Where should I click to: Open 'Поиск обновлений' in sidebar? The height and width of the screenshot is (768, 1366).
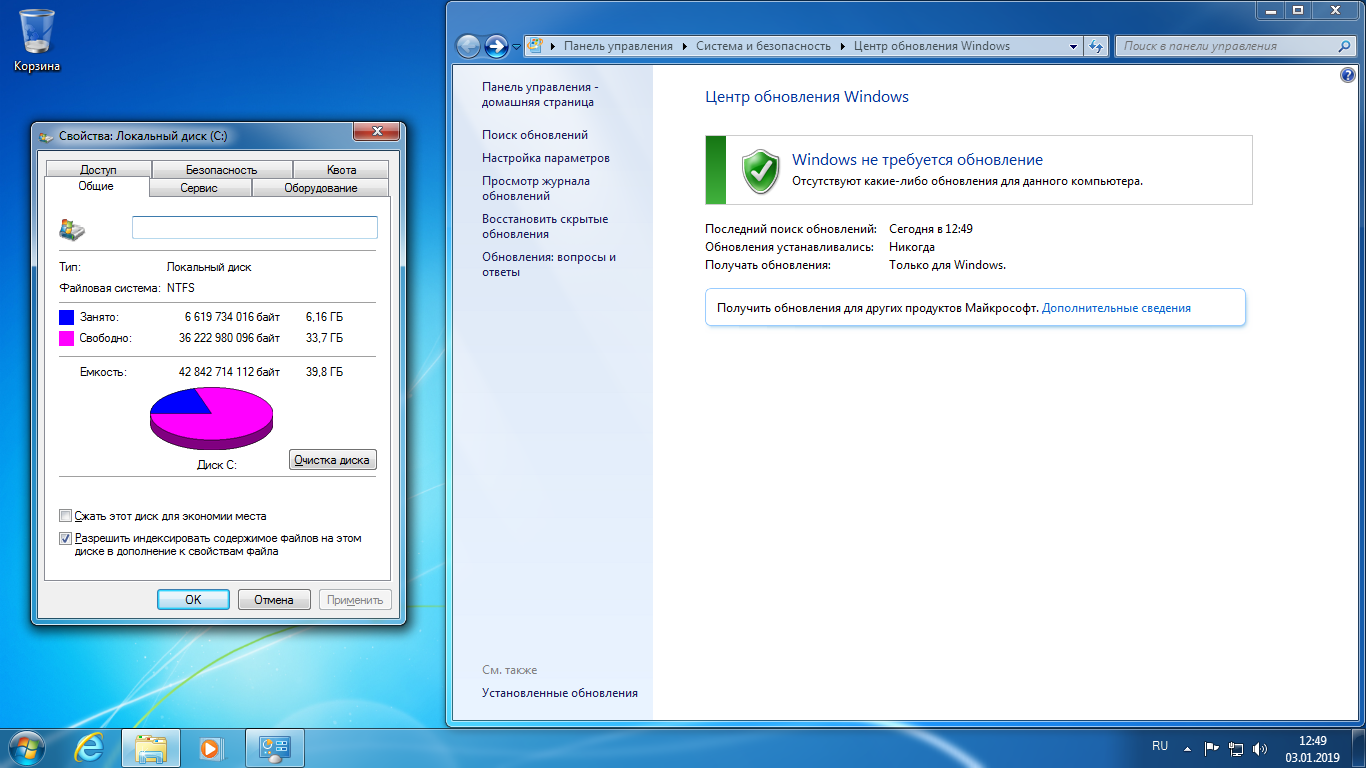535,135
